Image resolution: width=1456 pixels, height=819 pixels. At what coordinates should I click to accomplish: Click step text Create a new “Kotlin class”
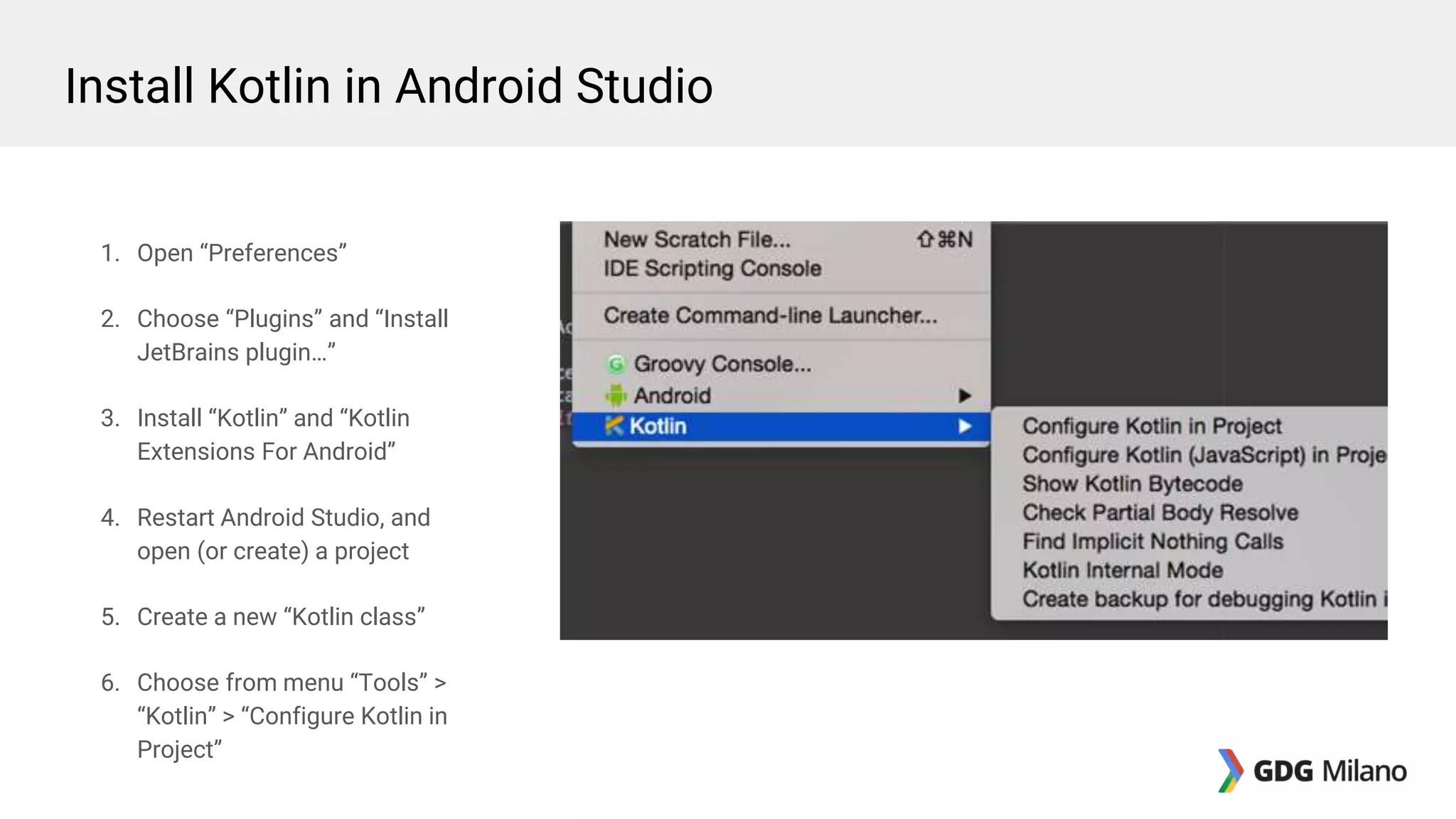tap(281, 617)
